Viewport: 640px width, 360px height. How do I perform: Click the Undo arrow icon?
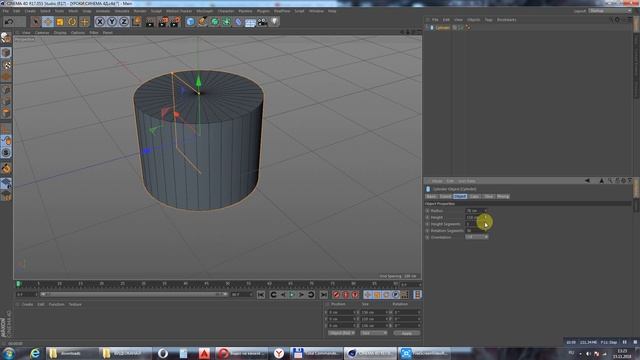(9, 22)
